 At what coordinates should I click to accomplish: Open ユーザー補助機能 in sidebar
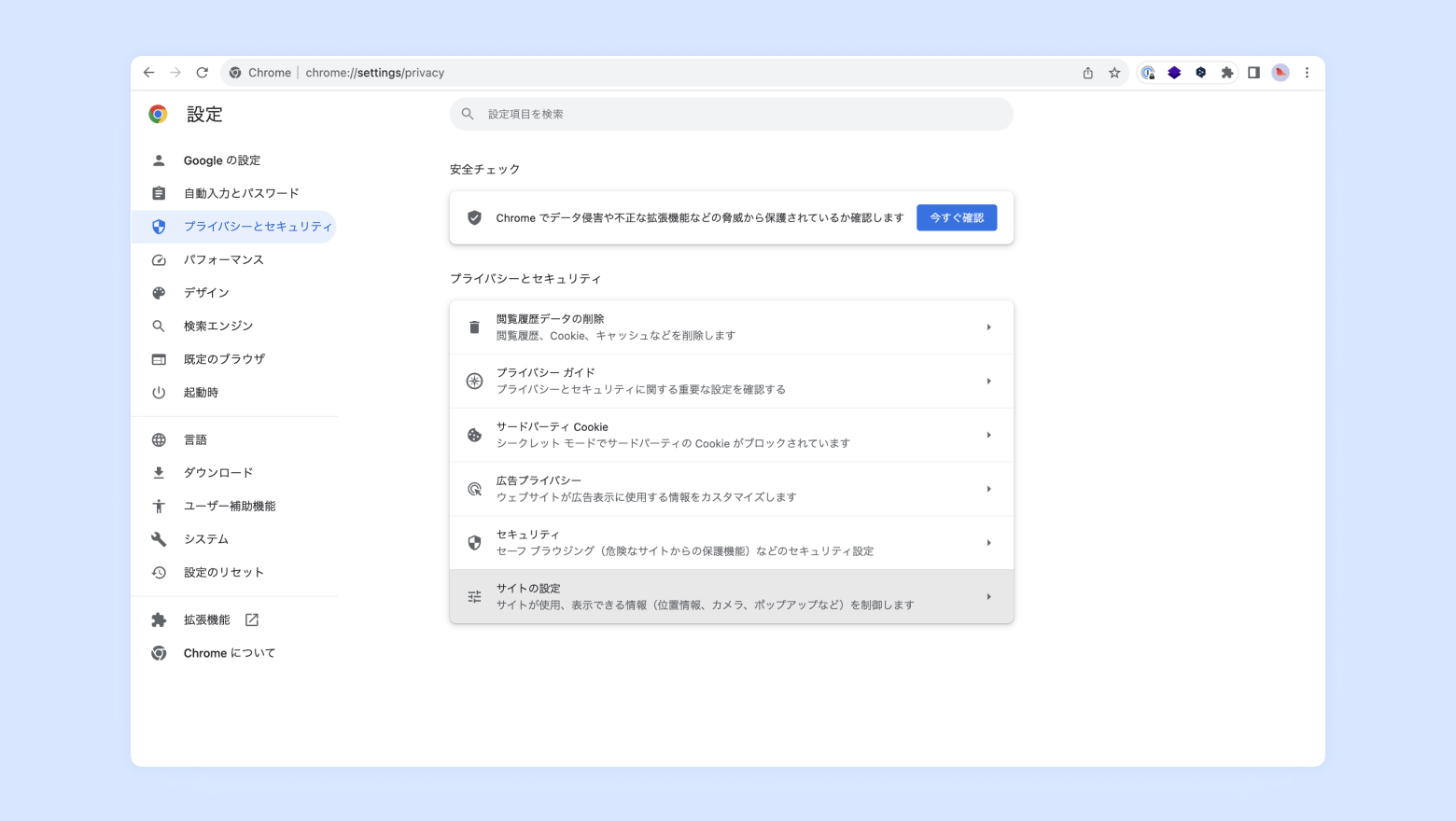233,506
